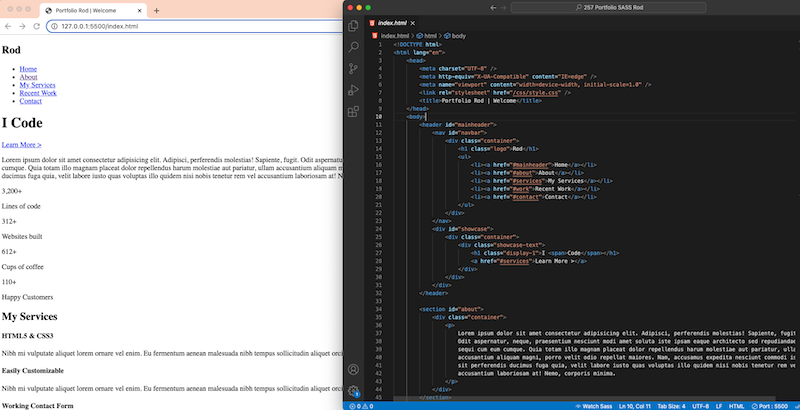Change the HTML language mode
The image size is (800, 410).
(x=737, y=406)
